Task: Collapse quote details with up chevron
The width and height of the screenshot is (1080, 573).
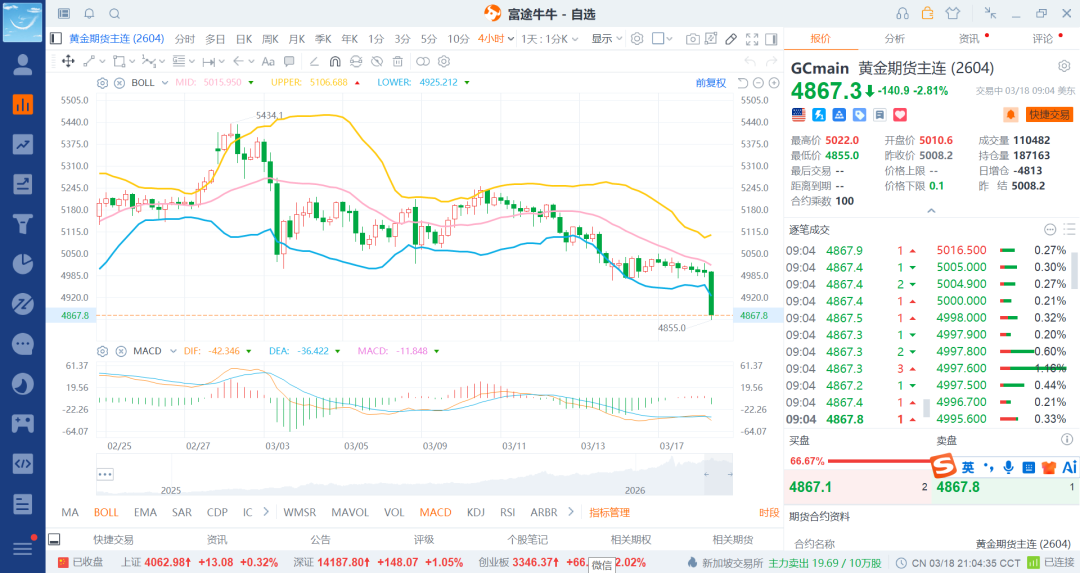Action: pos(931,211)
